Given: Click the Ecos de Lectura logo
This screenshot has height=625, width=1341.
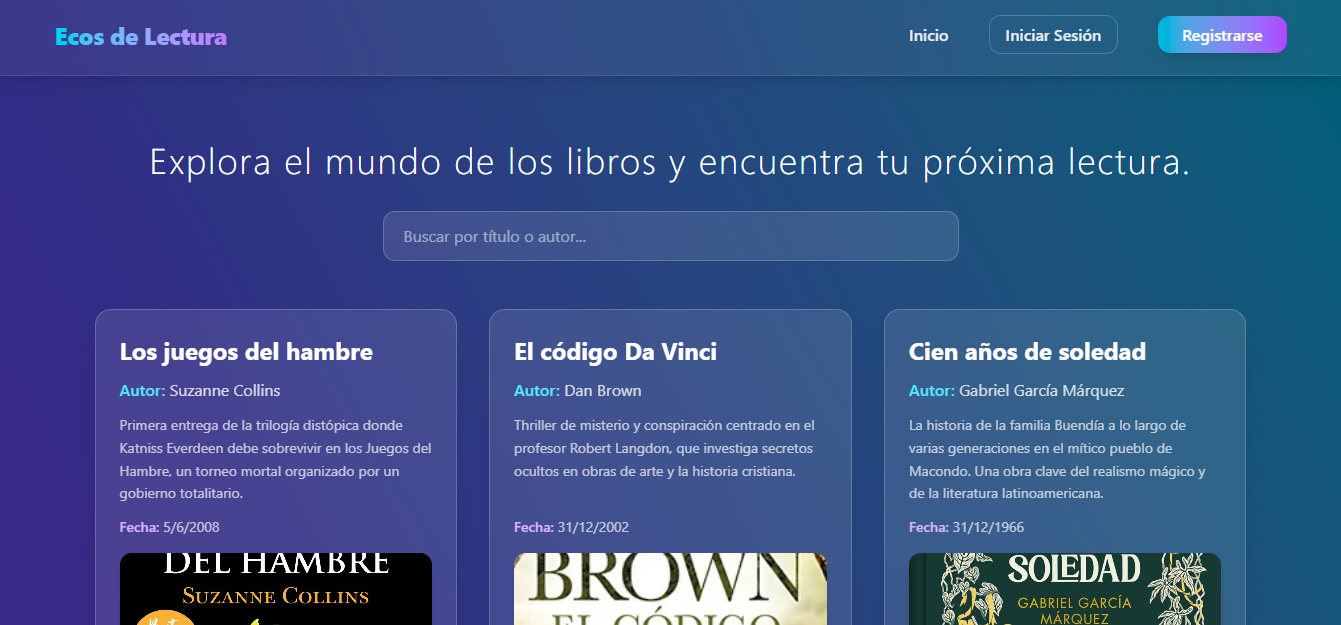Looking at the screenshot, I should tap(140, 35).
